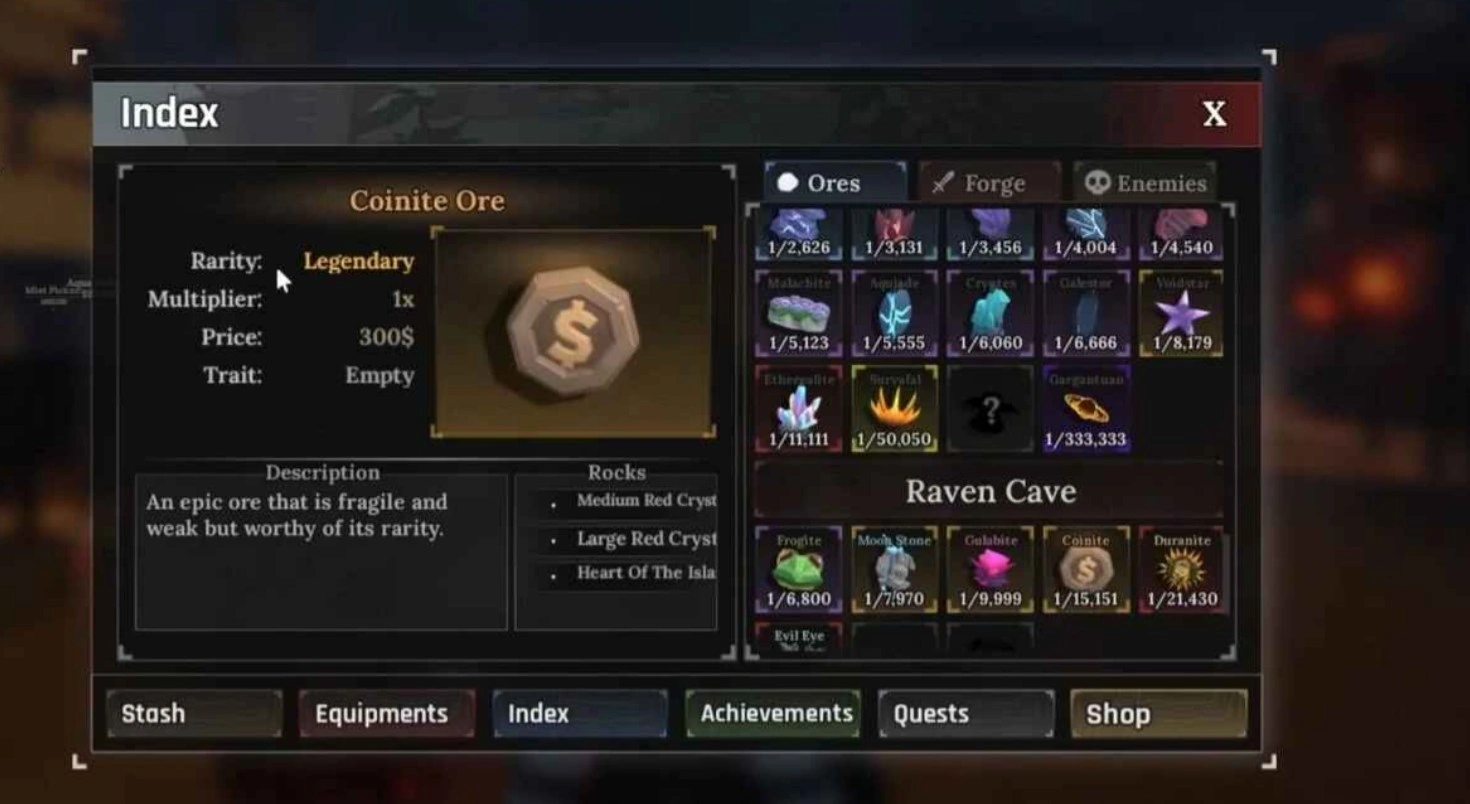Click the Large Red Crystal rock entry
The image size is (1470, 804).
[617, 539]
